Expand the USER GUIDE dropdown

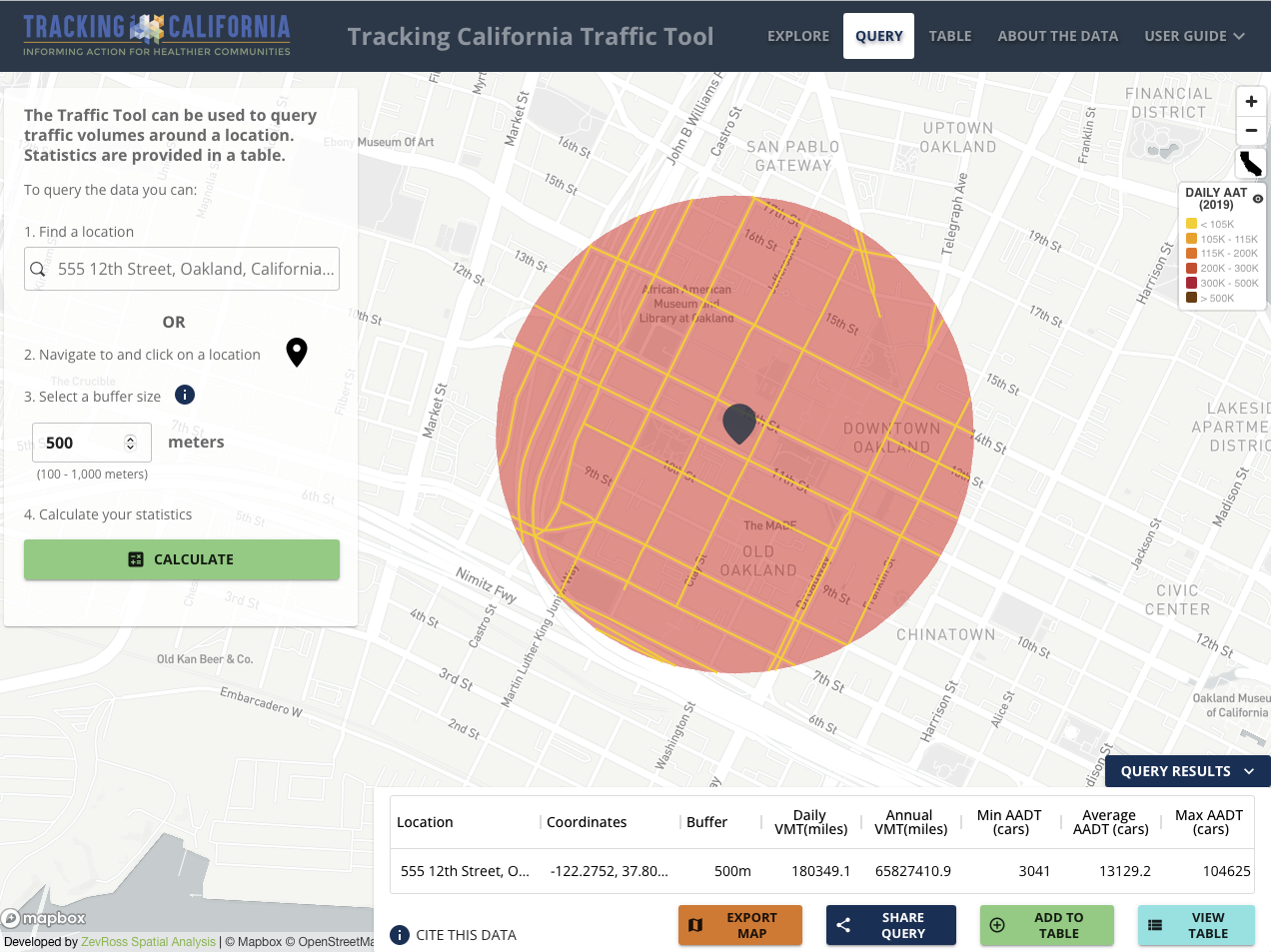1194,36
